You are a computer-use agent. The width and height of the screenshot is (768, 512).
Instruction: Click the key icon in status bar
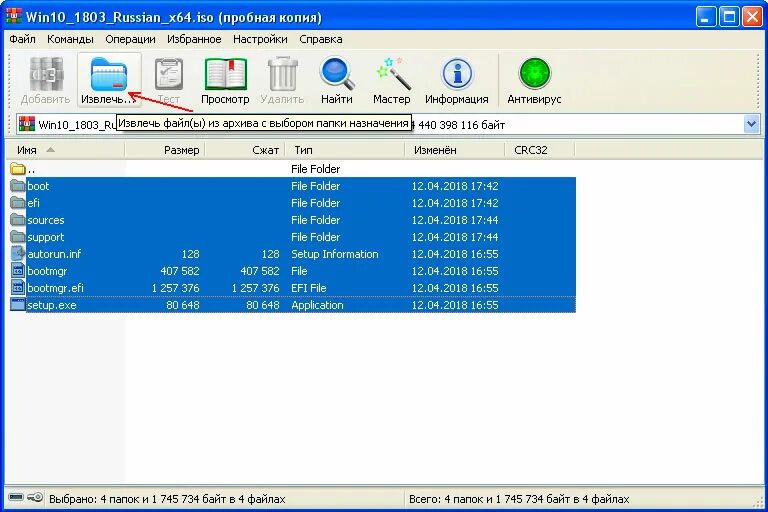pos(35,498)
